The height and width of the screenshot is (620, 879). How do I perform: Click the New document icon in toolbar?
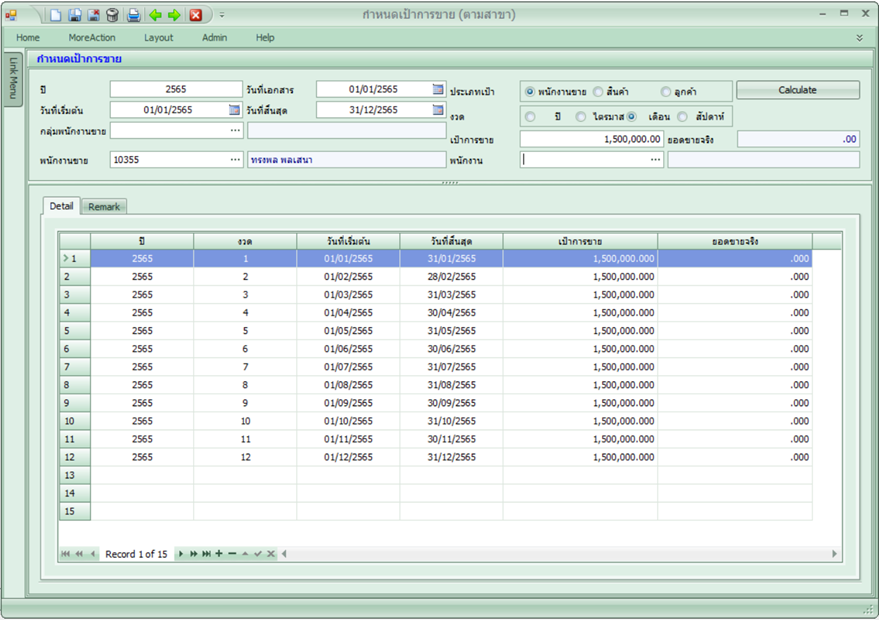click(56, 15)
